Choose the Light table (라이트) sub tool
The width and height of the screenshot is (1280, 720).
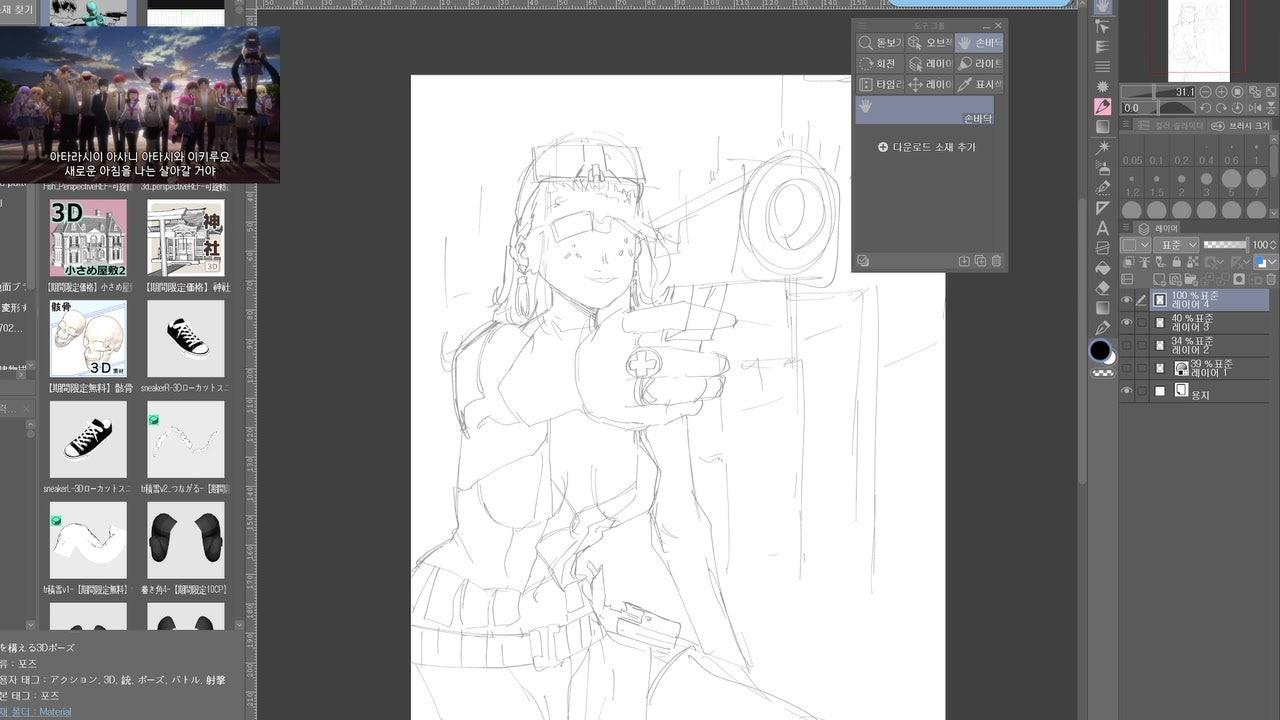(x=979, y=64)
